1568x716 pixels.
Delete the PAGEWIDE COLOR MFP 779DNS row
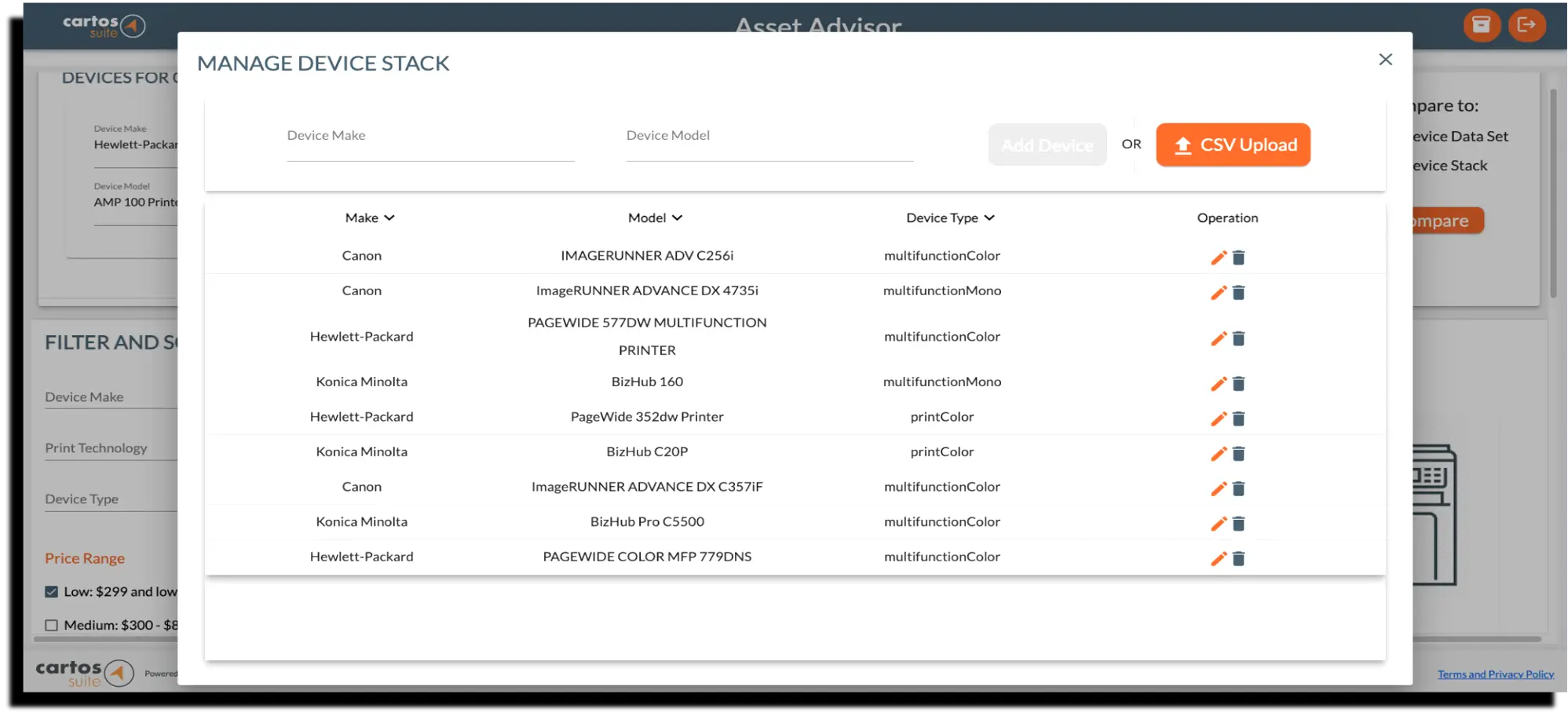point(1238,558)
